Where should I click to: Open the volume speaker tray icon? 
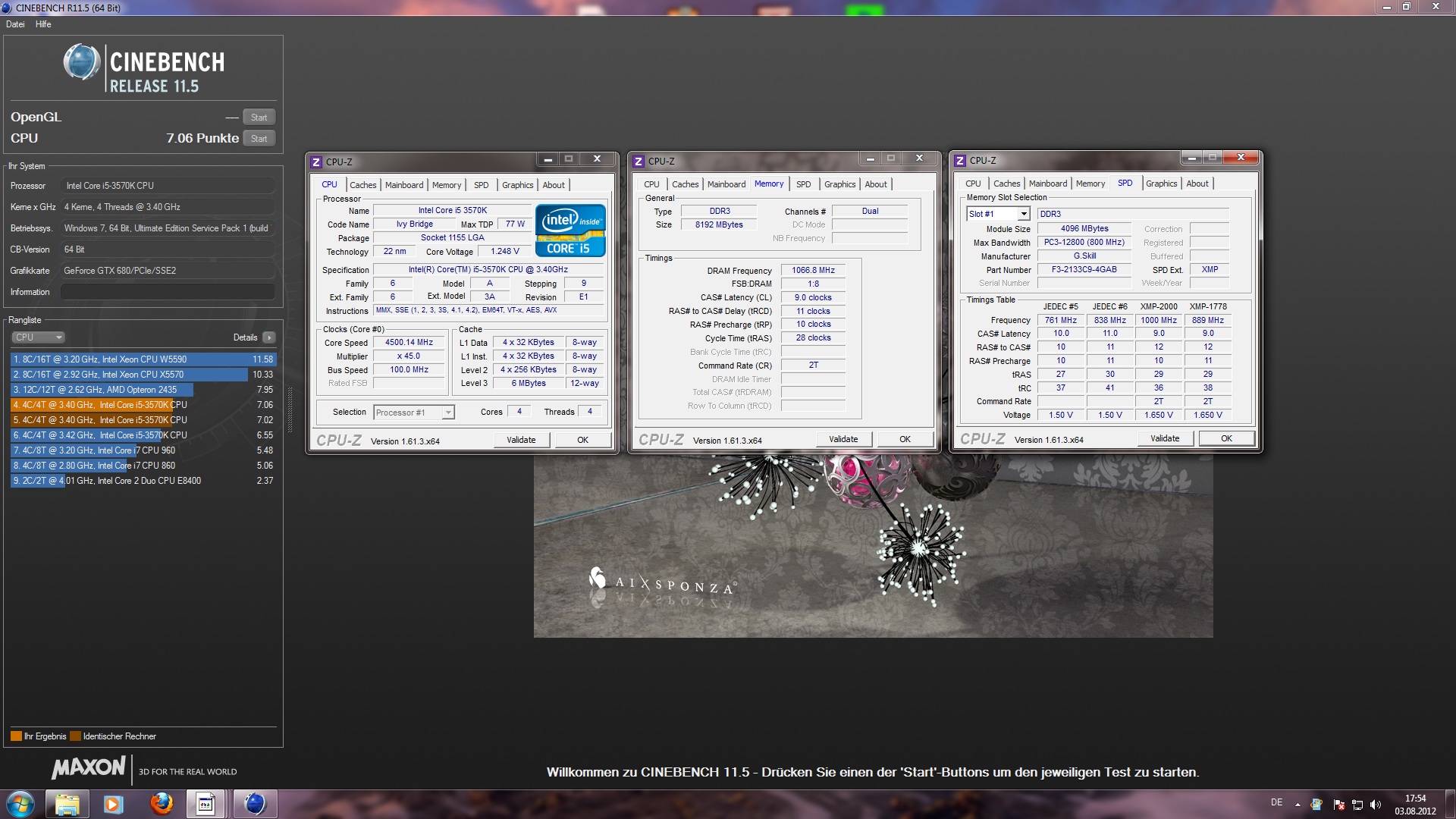pyautogui.click(x=1376, y=804)
